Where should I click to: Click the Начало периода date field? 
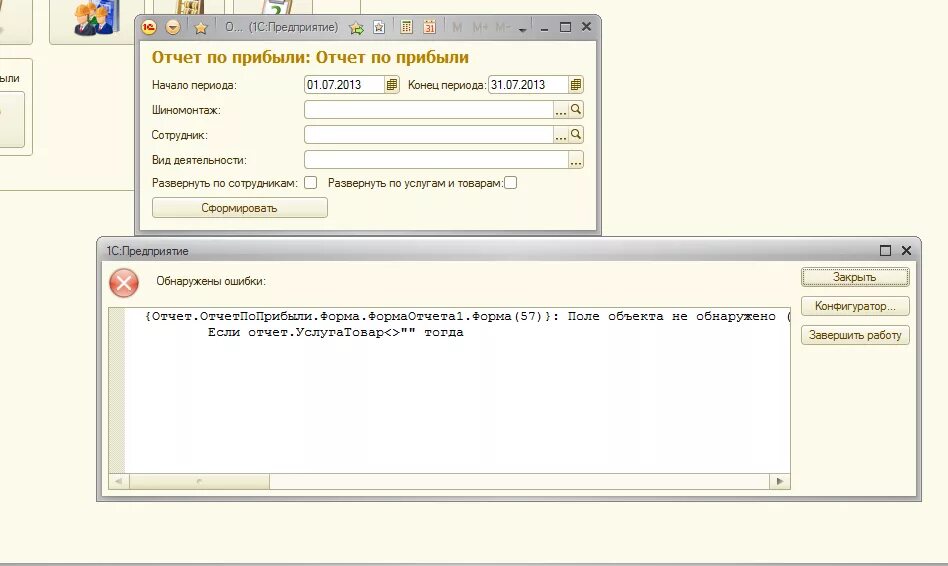pyautogui.click(x=344, y=85)
